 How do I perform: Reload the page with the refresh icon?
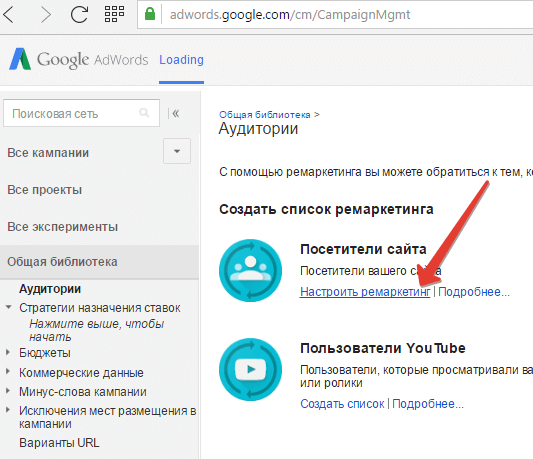pyautogui.click(x=79, y=14)
